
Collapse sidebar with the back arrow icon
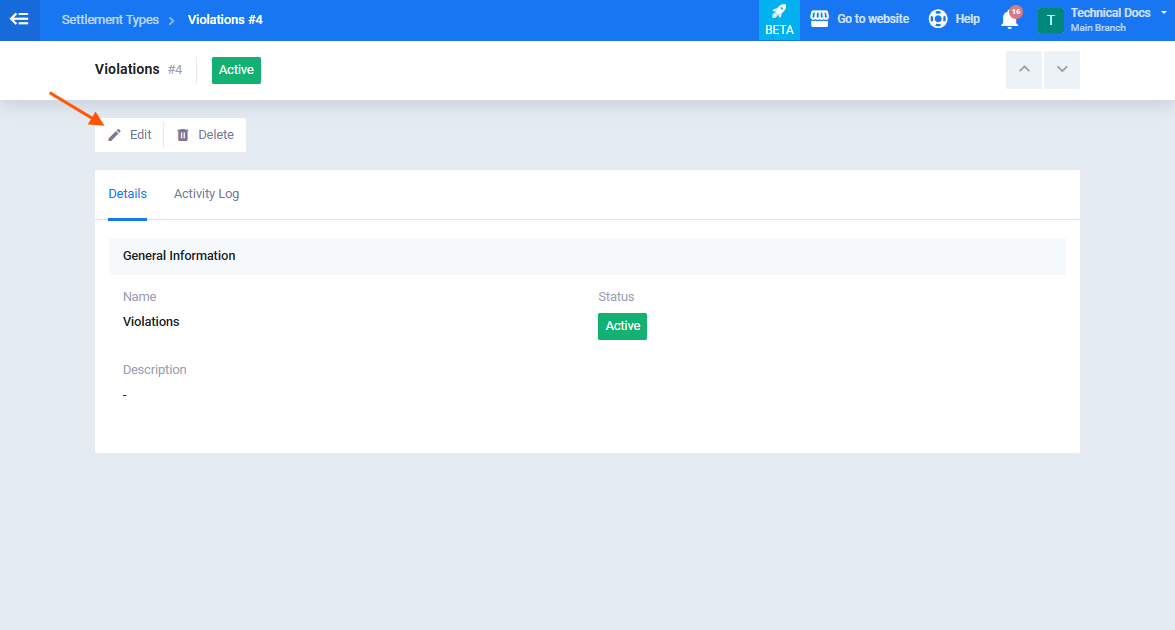(19, 19)
